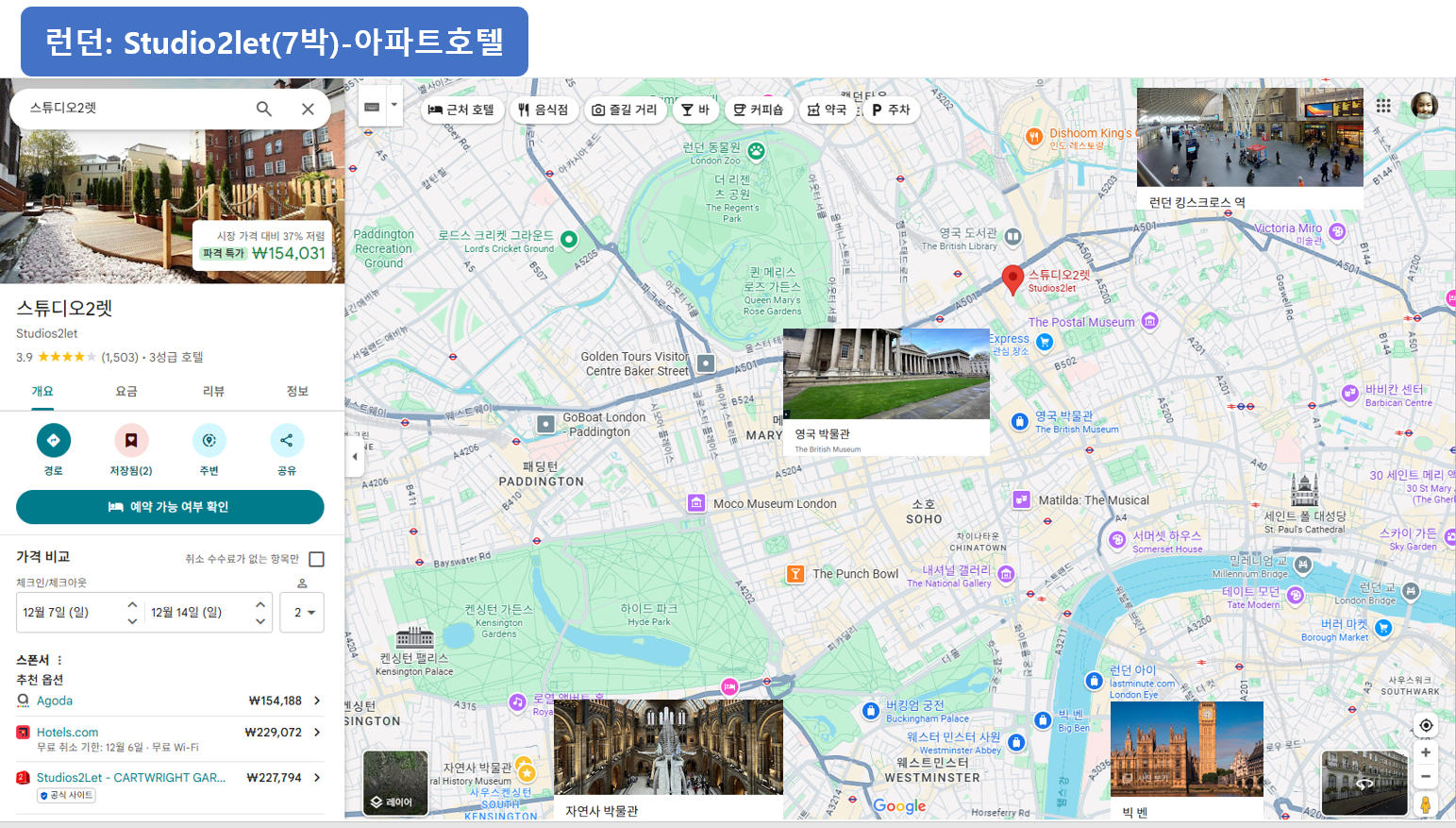1456x828 pixels.
Task: Open the 레이어 layers thumbnail
Action: tap(395, 783)
